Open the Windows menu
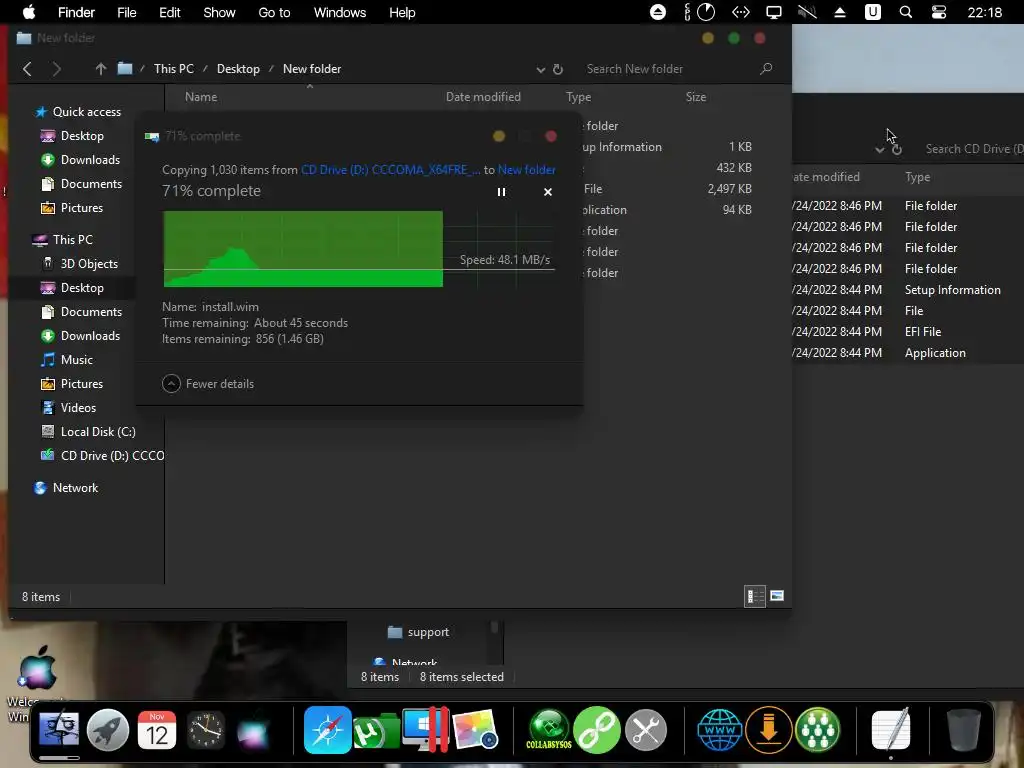Viewport: 1024px width, 768px height. tap(340, 12)
